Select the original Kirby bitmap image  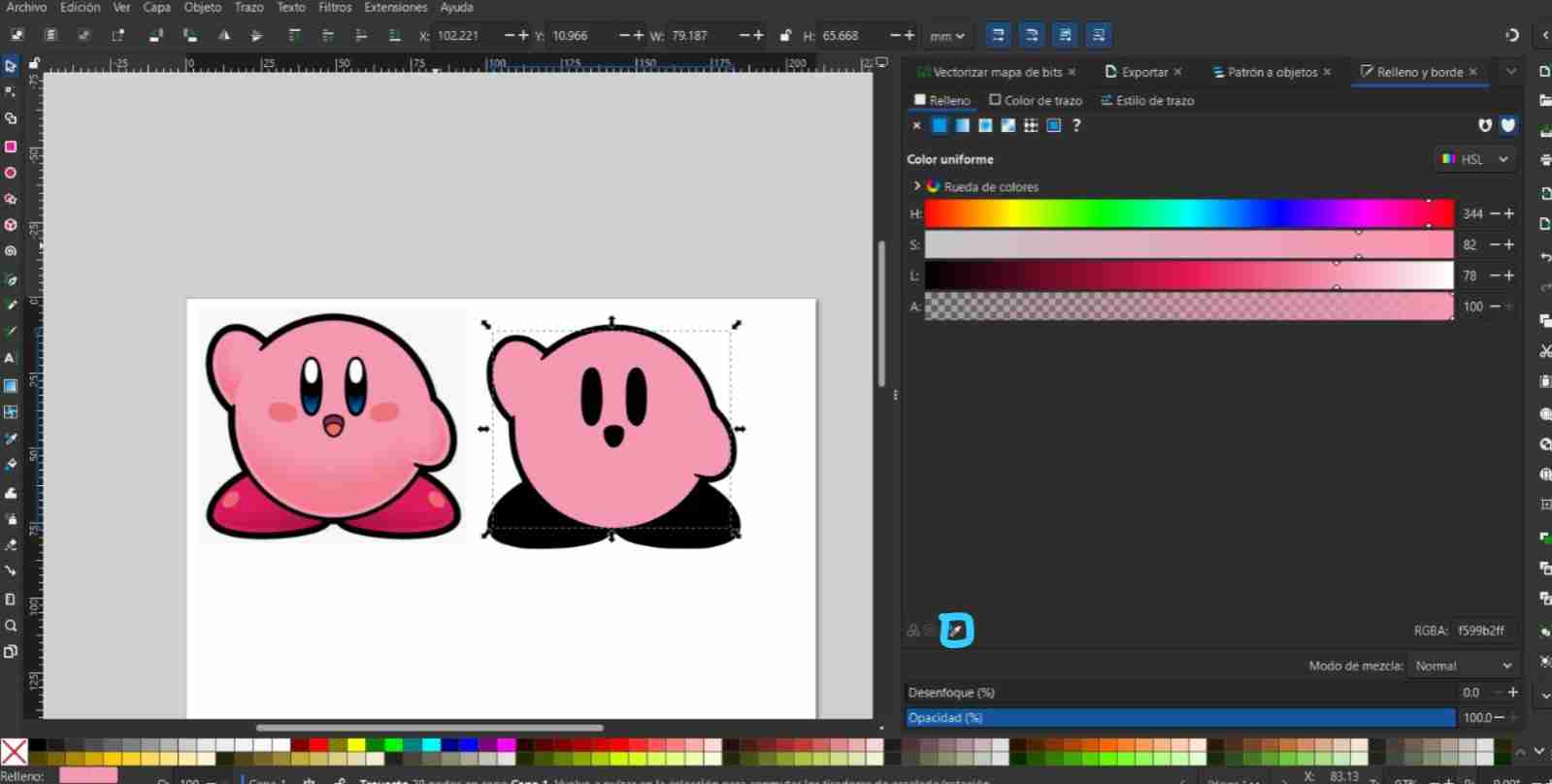332,425
